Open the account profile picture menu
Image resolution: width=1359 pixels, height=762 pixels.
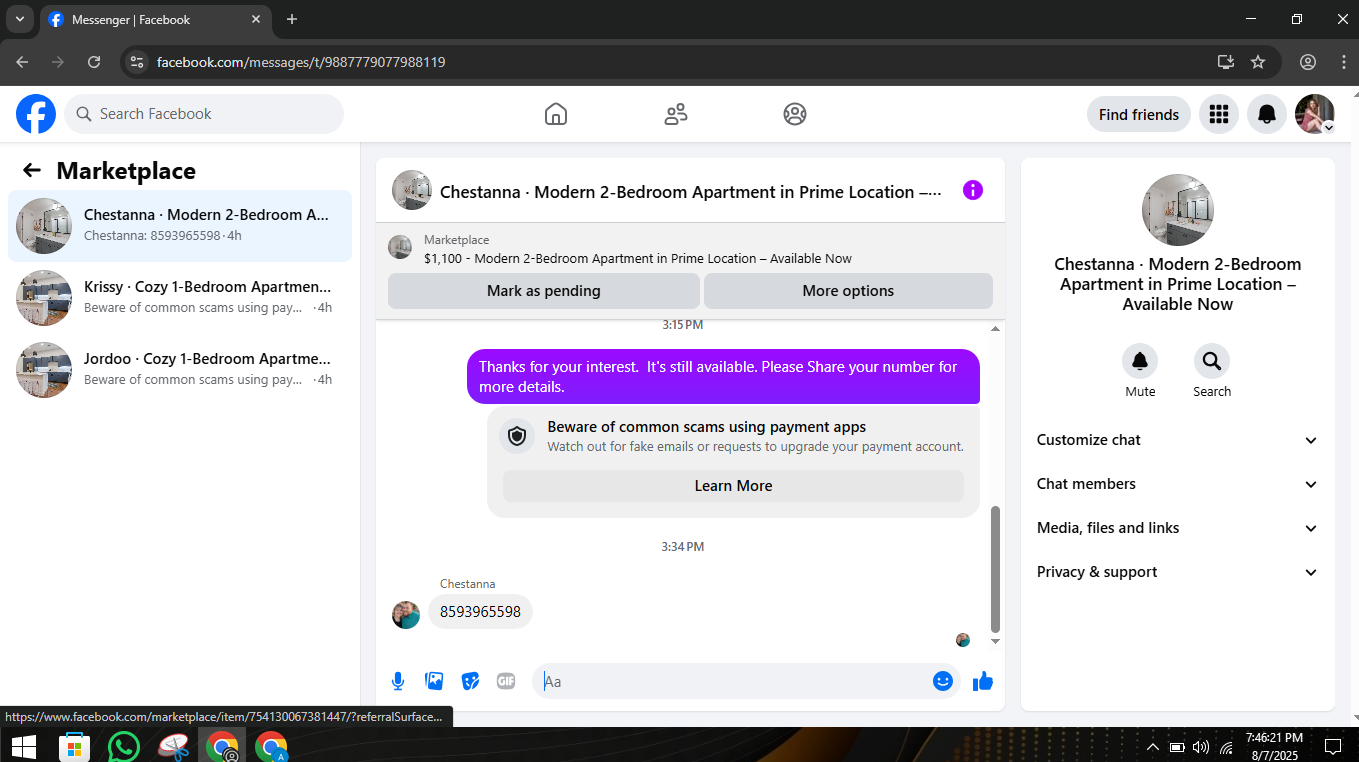1315,114
